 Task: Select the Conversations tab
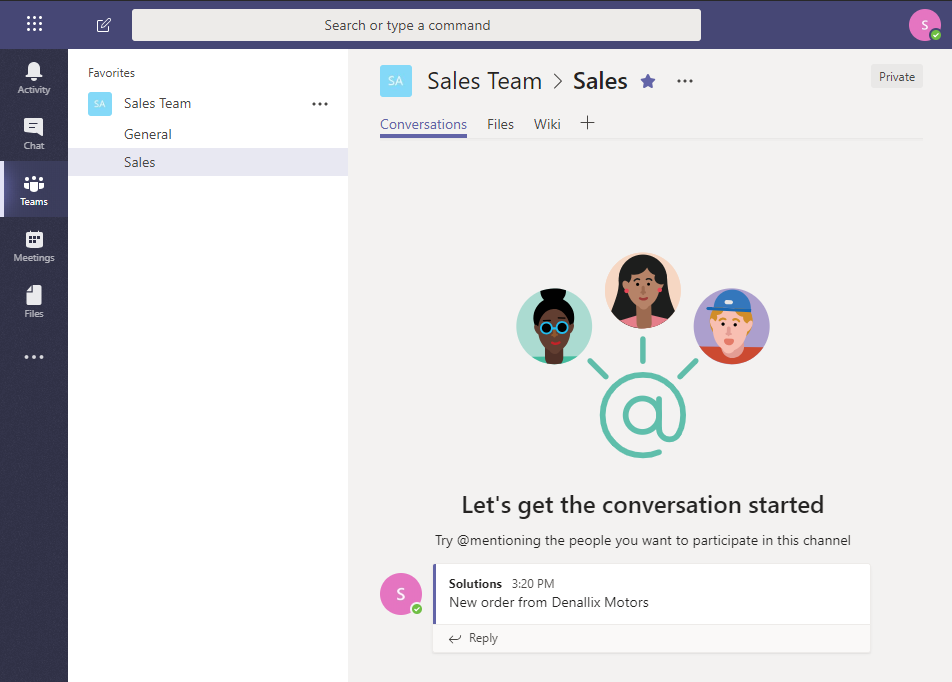(x=423, y=124)
